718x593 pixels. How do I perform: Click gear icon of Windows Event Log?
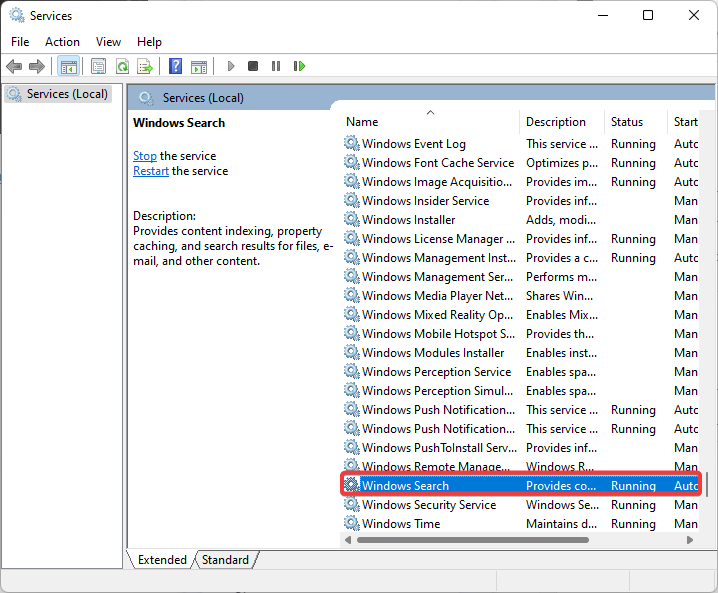click(352, 143)
